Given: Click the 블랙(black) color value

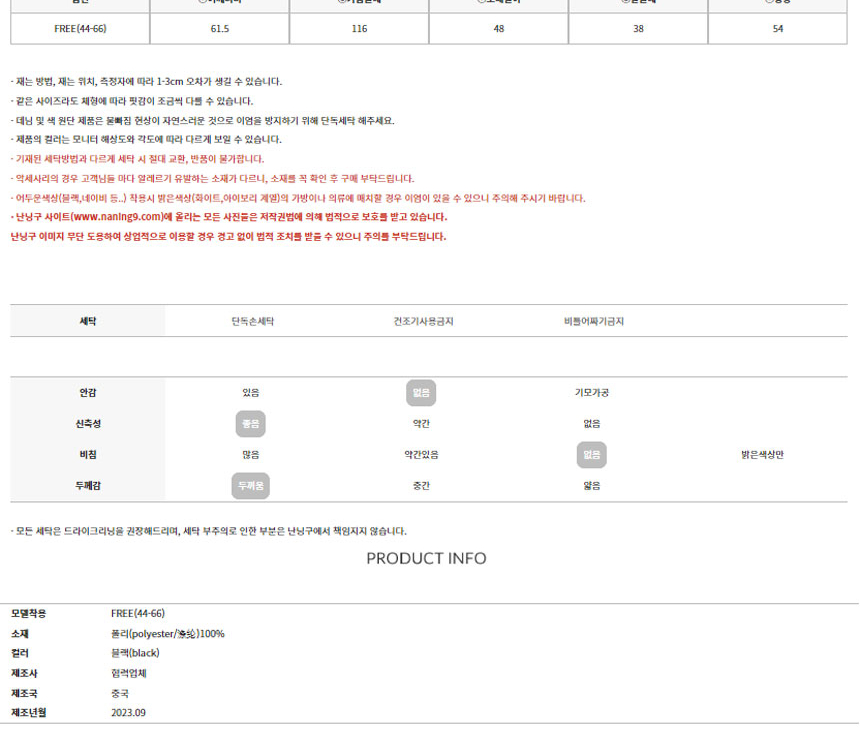Looking at the screenshot, I should [x=135, y=653].
